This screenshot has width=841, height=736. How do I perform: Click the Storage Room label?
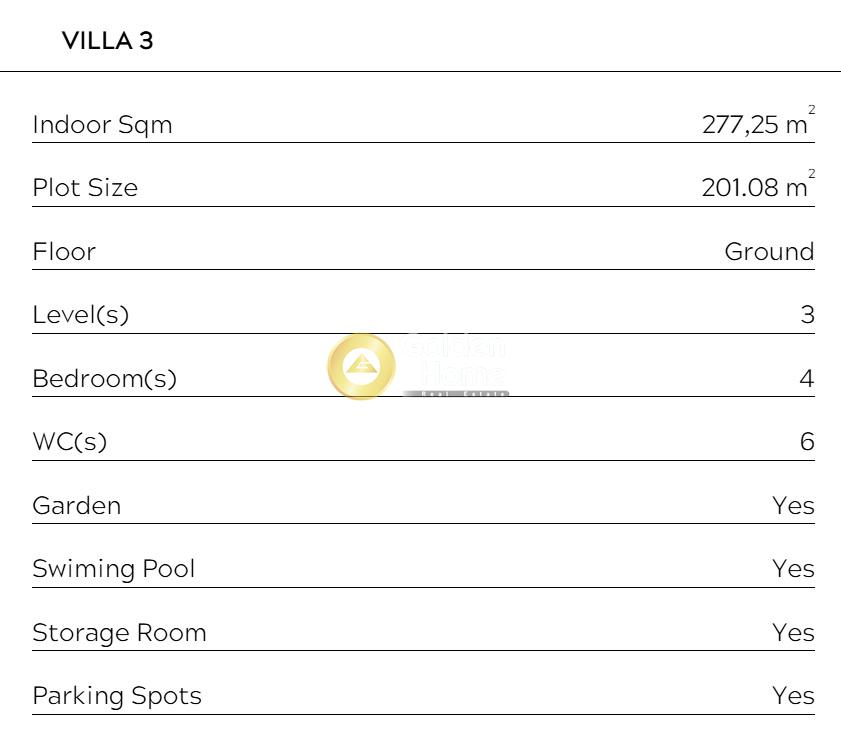119,633
